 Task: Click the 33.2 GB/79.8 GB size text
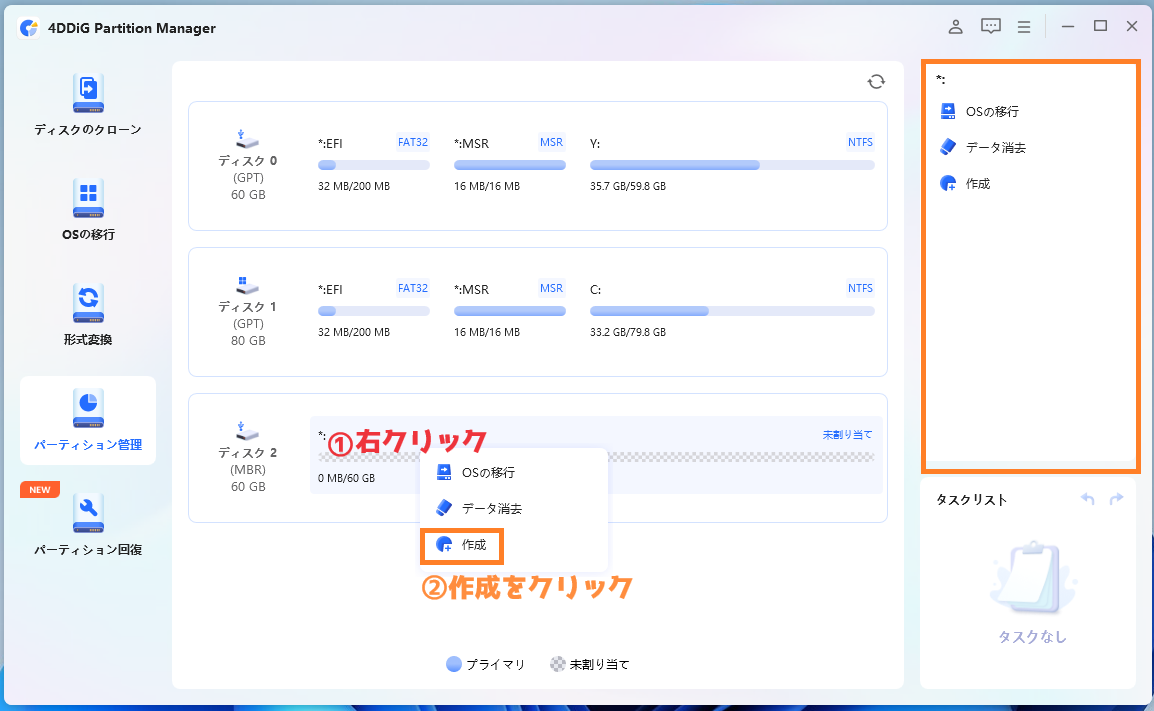click(628, 332)
